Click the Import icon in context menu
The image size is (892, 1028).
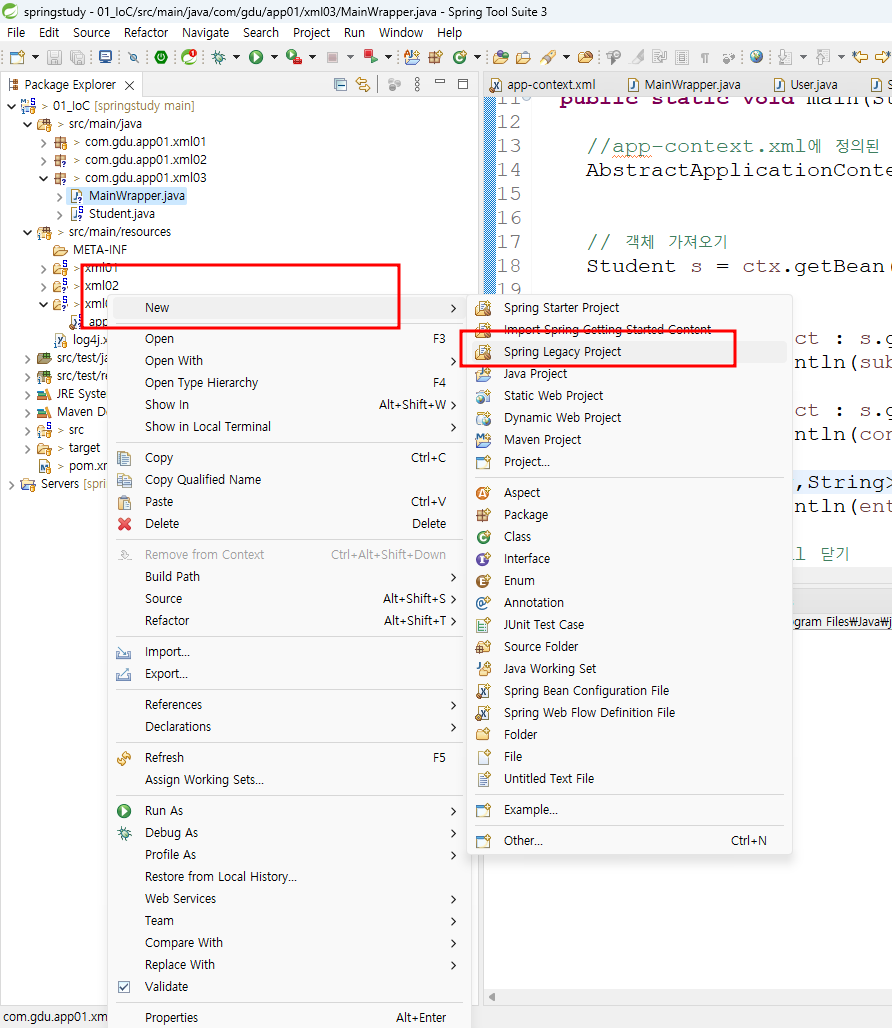point(124,652)
